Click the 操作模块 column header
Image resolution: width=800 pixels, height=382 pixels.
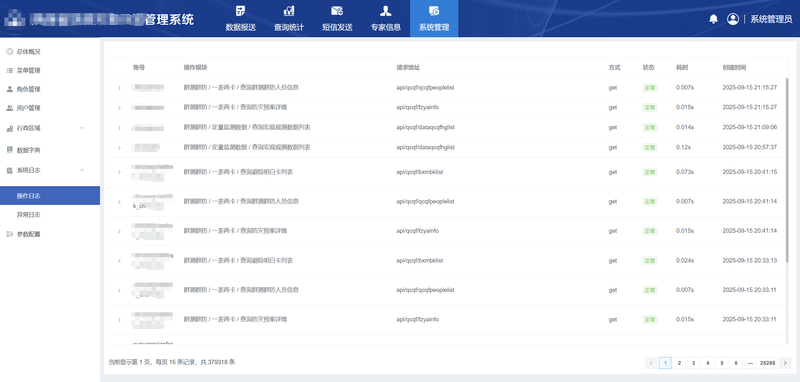point(195,67)
